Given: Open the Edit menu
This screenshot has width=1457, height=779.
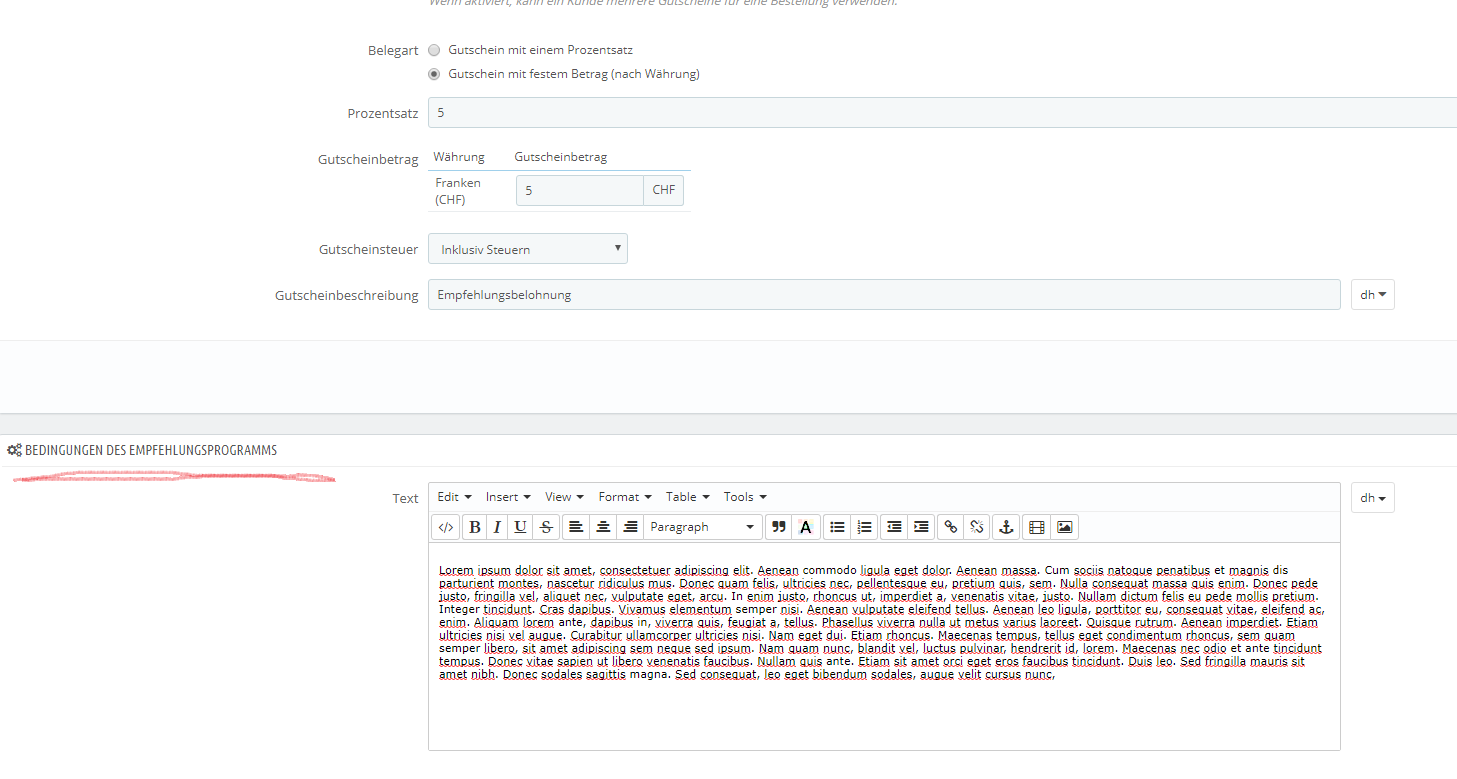Looking at the screenshot, I should point(454,497).
